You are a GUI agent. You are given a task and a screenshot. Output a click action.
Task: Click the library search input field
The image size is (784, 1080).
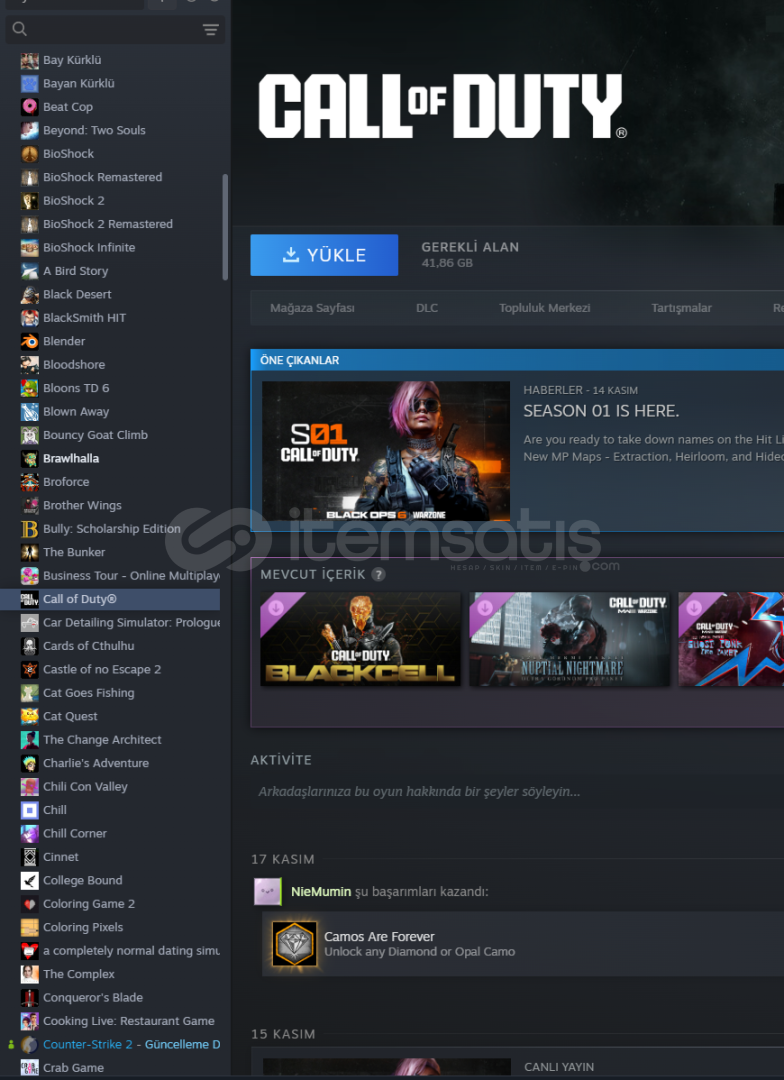point(115,29)
